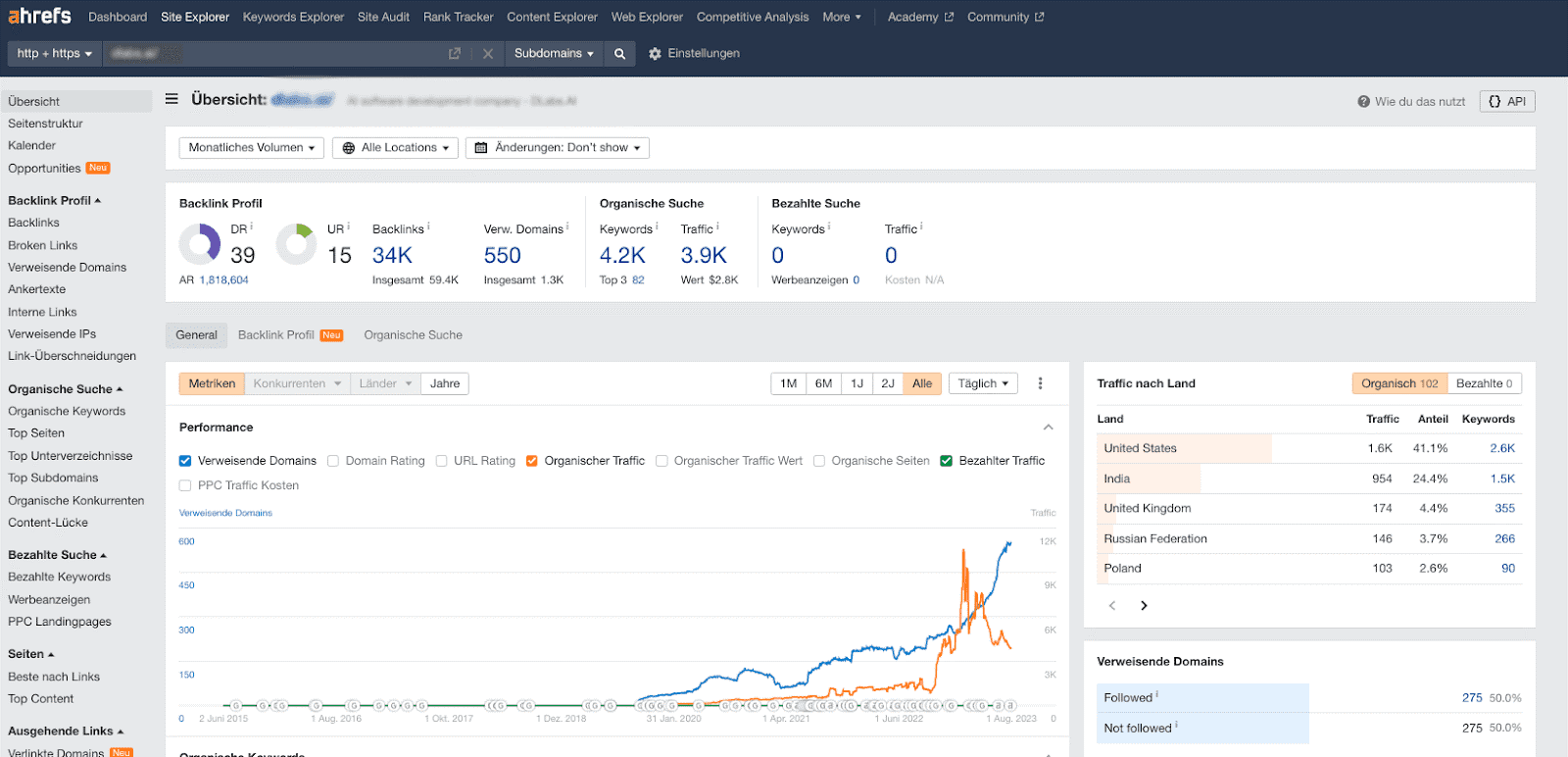Click paid Keywords info icon
Viewport: 1568px width, 757px height.
[x=829, y=227]
